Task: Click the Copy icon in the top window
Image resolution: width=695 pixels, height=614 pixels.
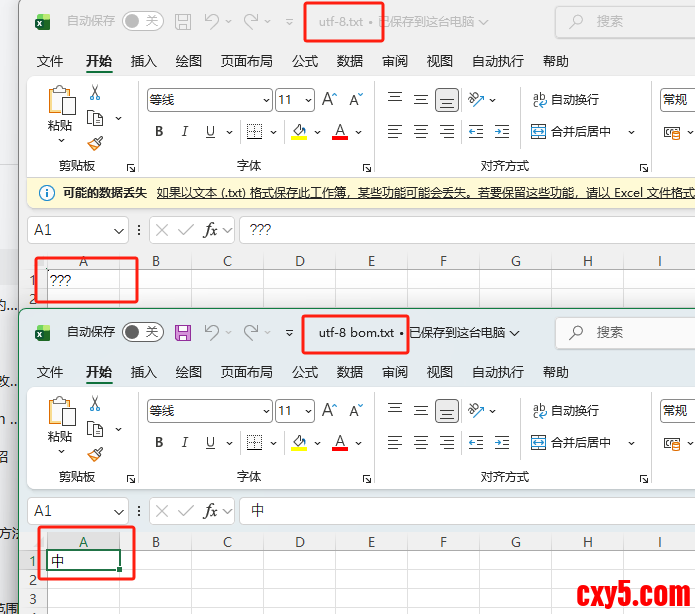Action: pyautogui.click(x=95, y=118)
